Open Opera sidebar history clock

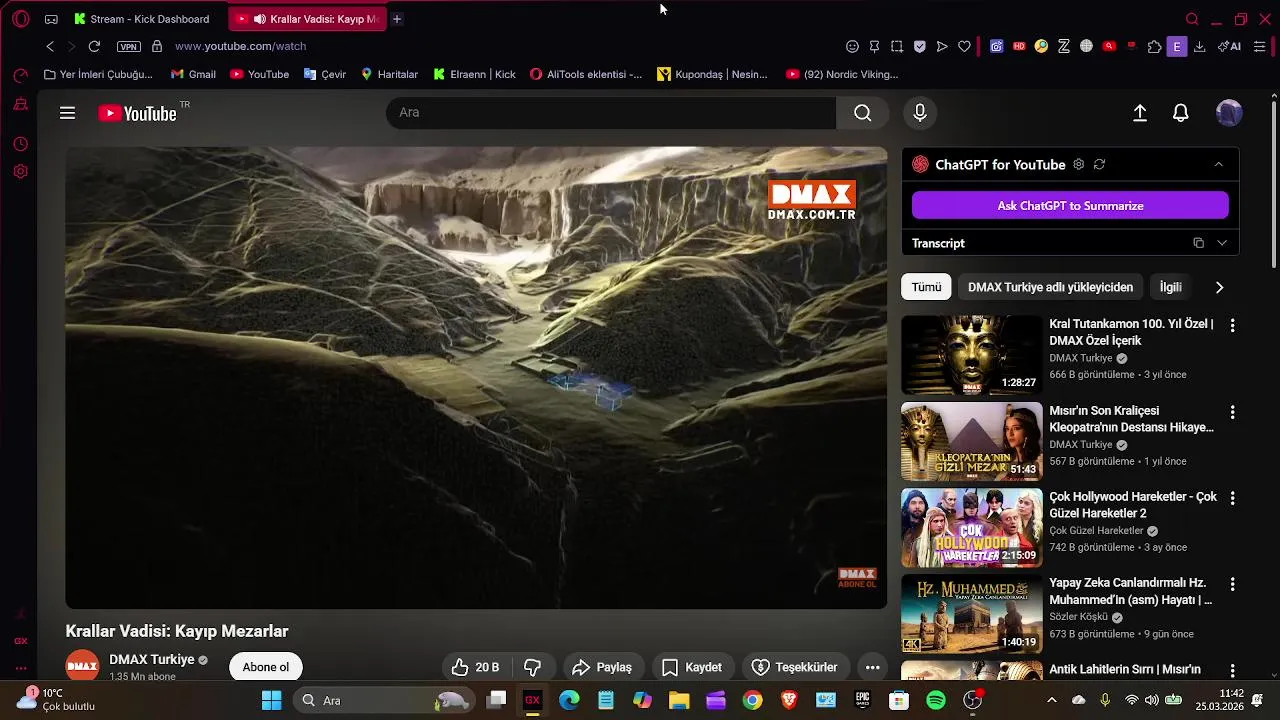point(20,144)
